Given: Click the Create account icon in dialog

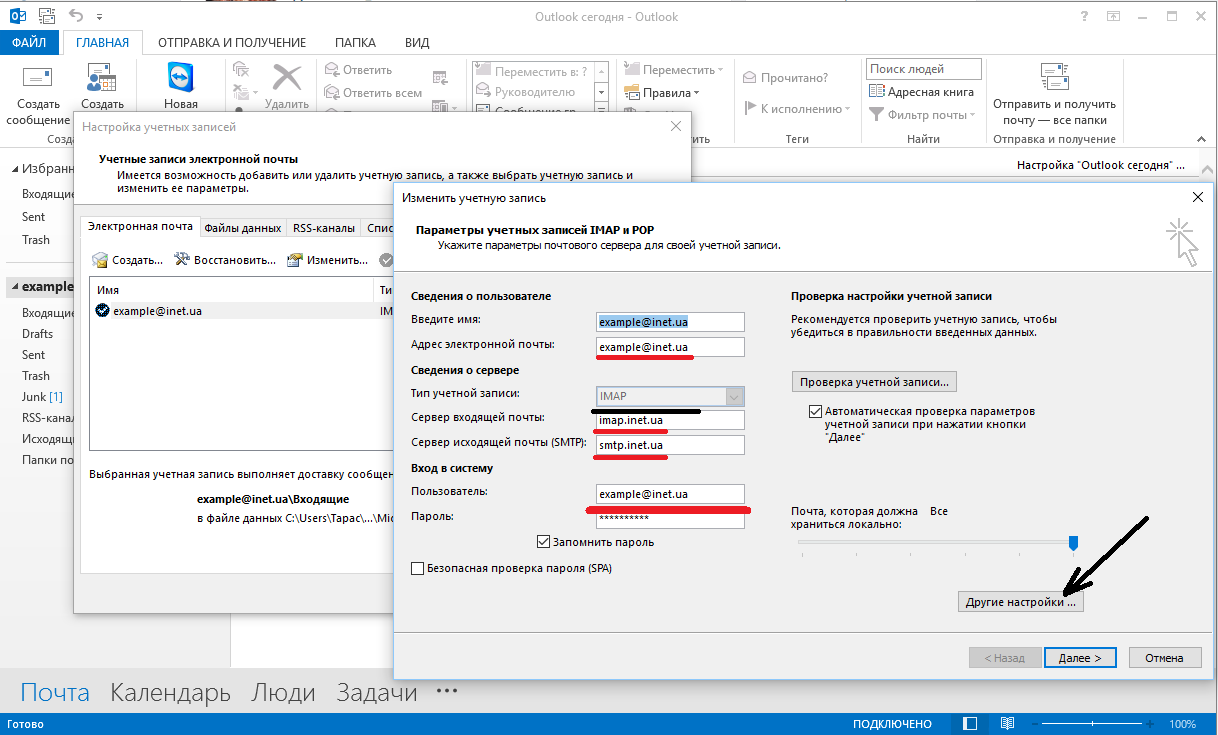Looking at the screenshot, I should (x=100, y=260).
